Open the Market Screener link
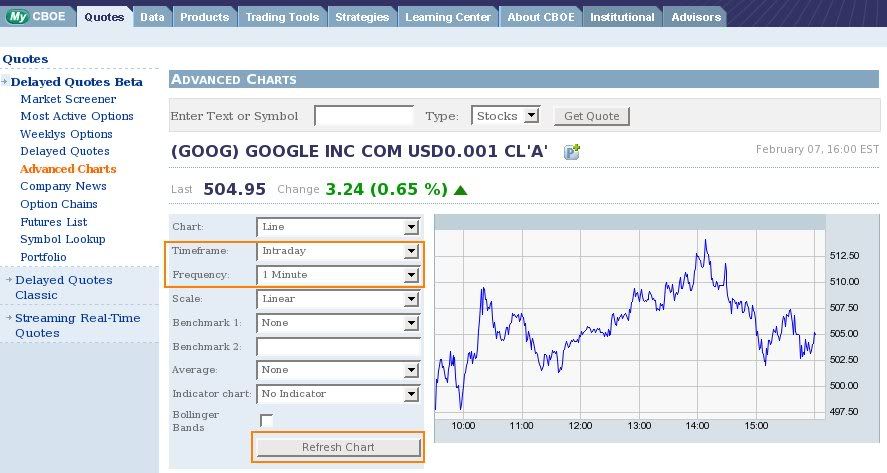This screenshot has height=473, width=887. pyautogui.click(x=68, y=99)
